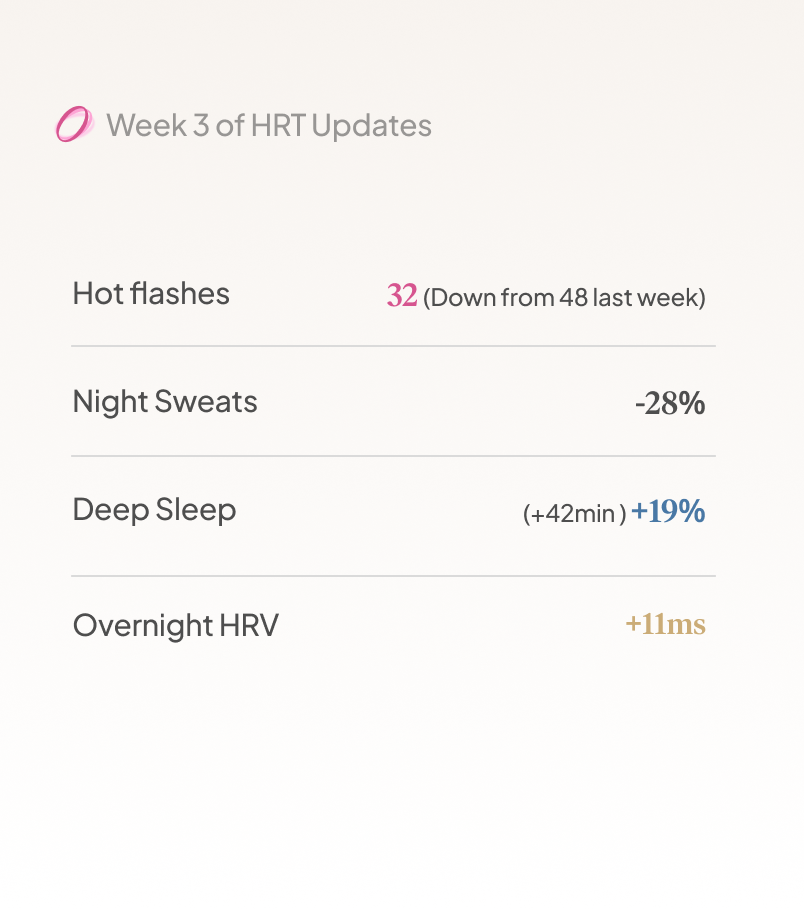Image resolution: width=804 pixels, height=912 pixels.
Task: Select the Hot flashes label text
Action: pyautogui.click(x=151, y=293)
